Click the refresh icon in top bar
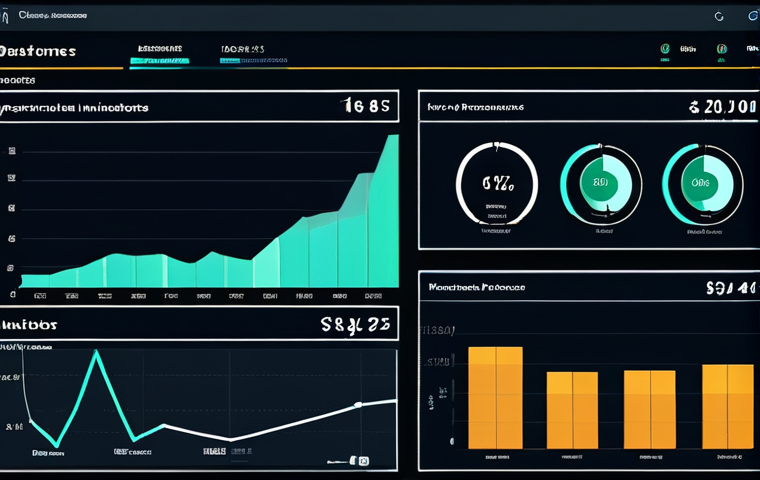 (718, 16)
